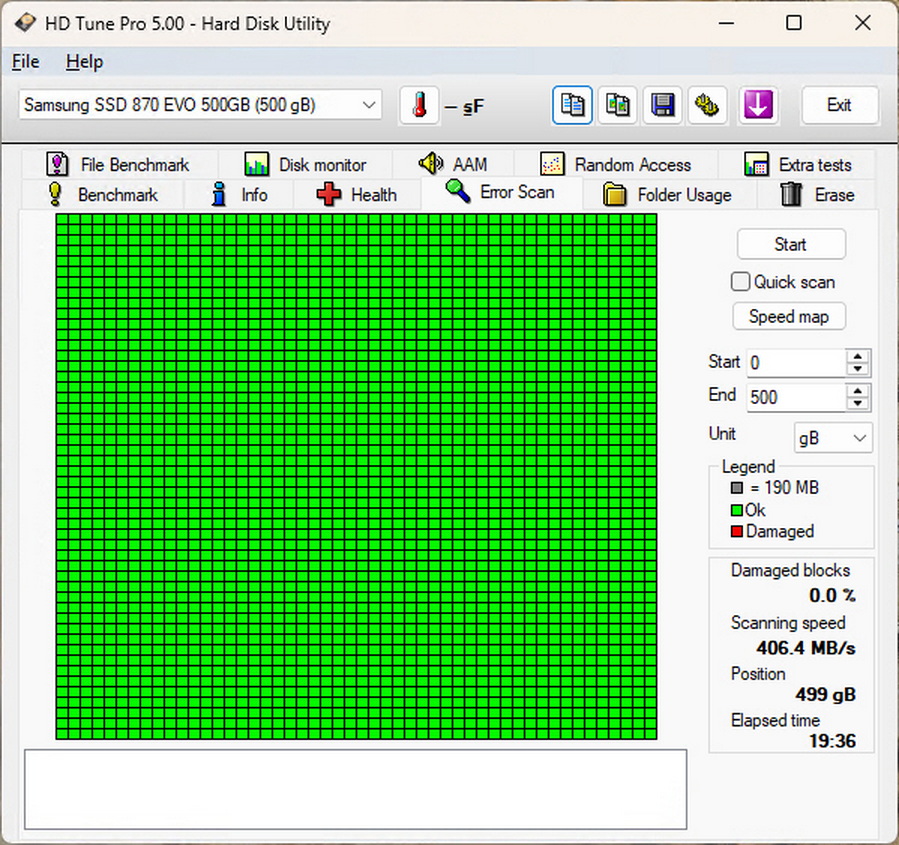Click the copy screenshot to clipboard icon

[x=618, y=105]
